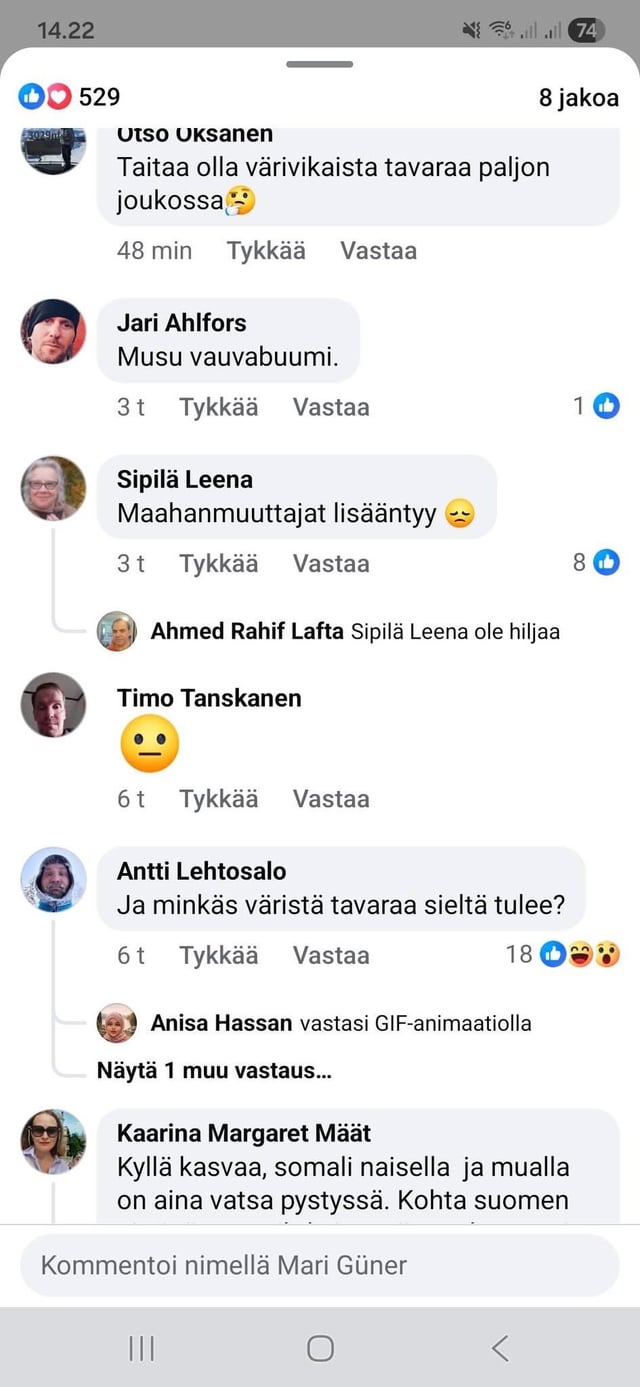View reaction emojis on Antti Lehtosalo's comment
Image resolution: width=640 pixels, height=1387 pixels.
(580, 955)
